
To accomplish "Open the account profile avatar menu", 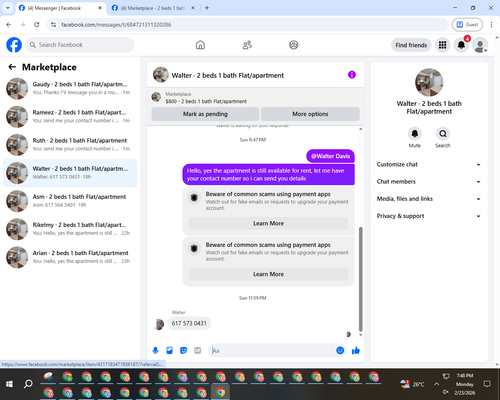I will pos(480,45).
